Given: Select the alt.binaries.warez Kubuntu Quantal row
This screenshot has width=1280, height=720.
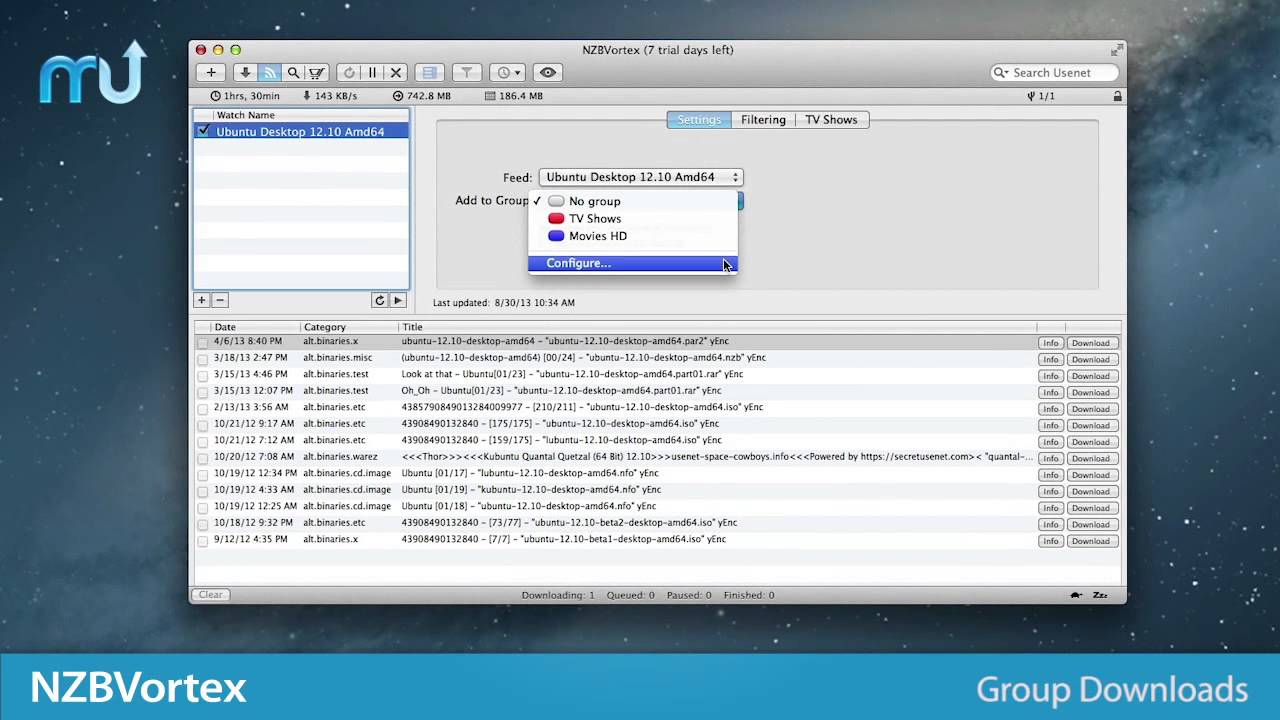Looking at the screenshot, I should 657,457.
